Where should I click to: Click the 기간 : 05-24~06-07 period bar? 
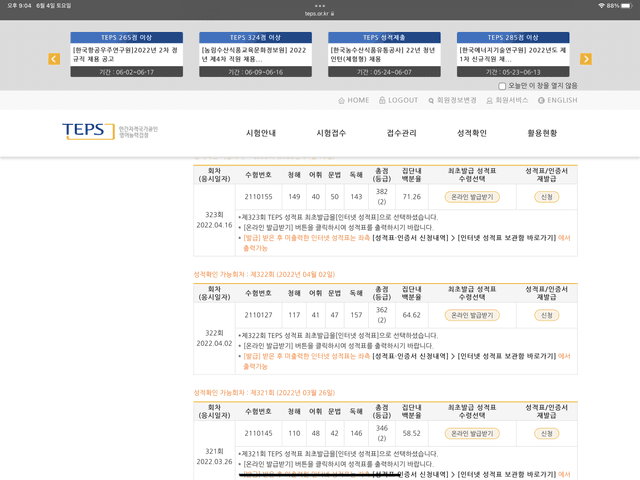point(384,72)
